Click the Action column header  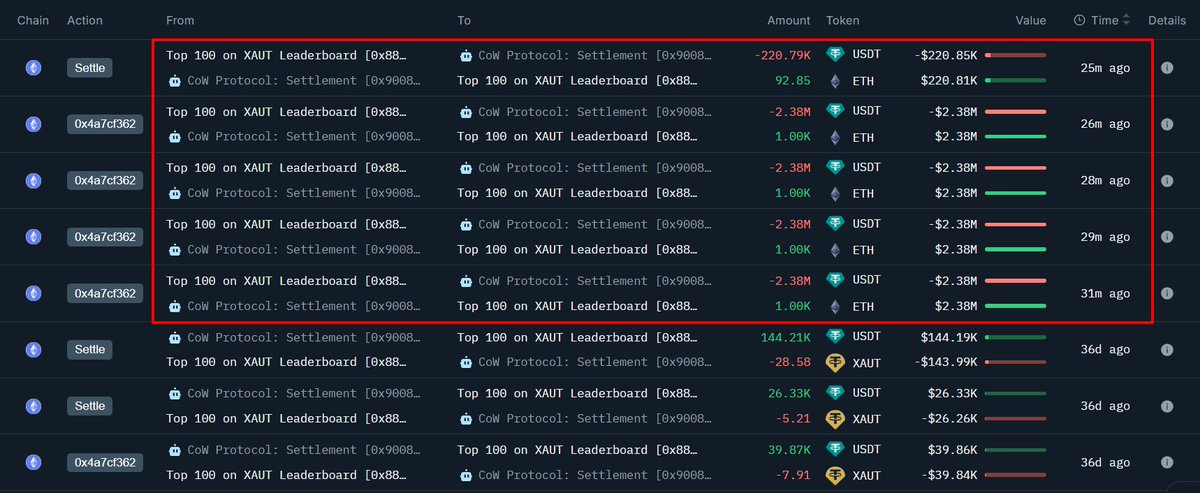pyautogui.click(x=85, y=20)
